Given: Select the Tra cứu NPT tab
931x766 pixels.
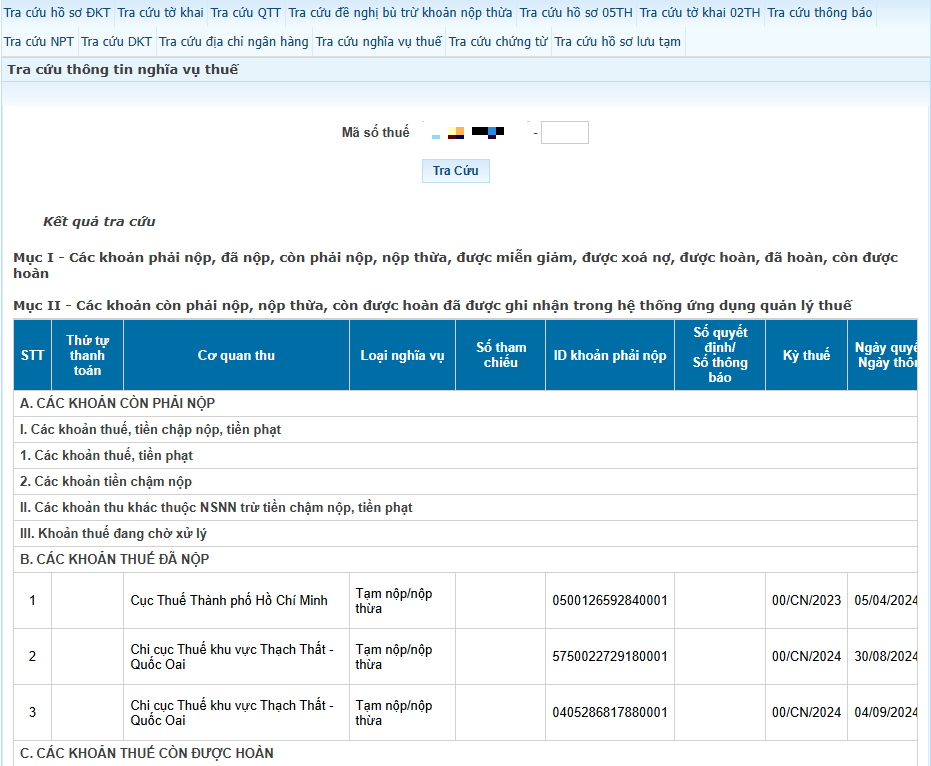Looking at the screenshot, I should coord(39,42).
